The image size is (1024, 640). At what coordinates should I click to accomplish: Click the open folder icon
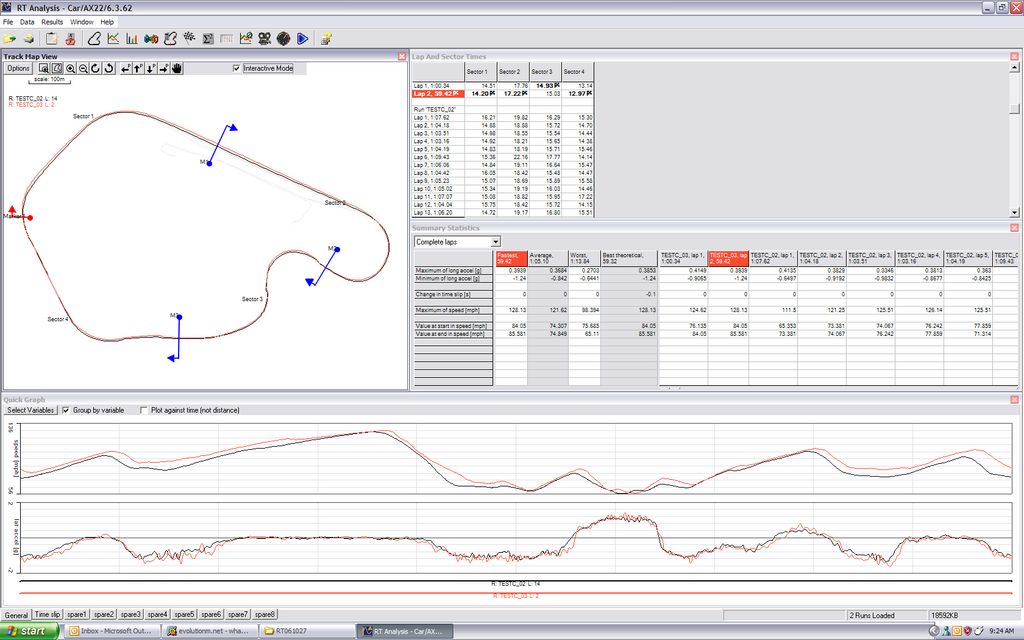tap(9, 39)
